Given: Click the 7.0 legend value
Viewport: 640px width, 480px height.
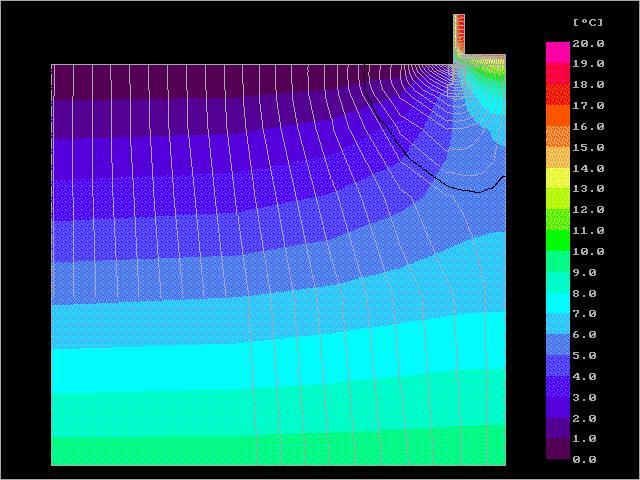Looking at the screenshot, I should [584, 314].
